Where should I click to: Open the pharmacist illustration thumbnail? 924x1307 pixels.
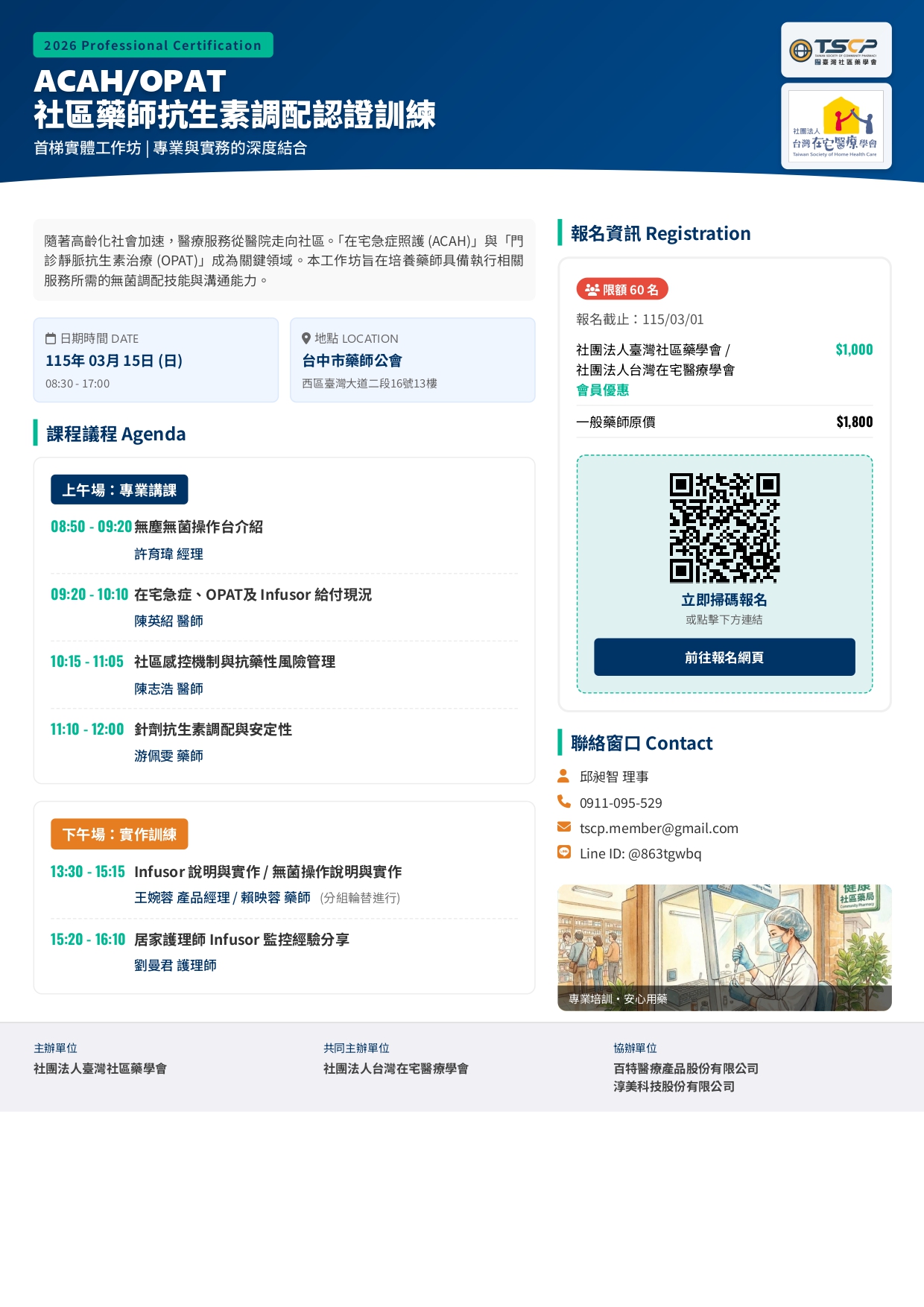click(724, 947)
